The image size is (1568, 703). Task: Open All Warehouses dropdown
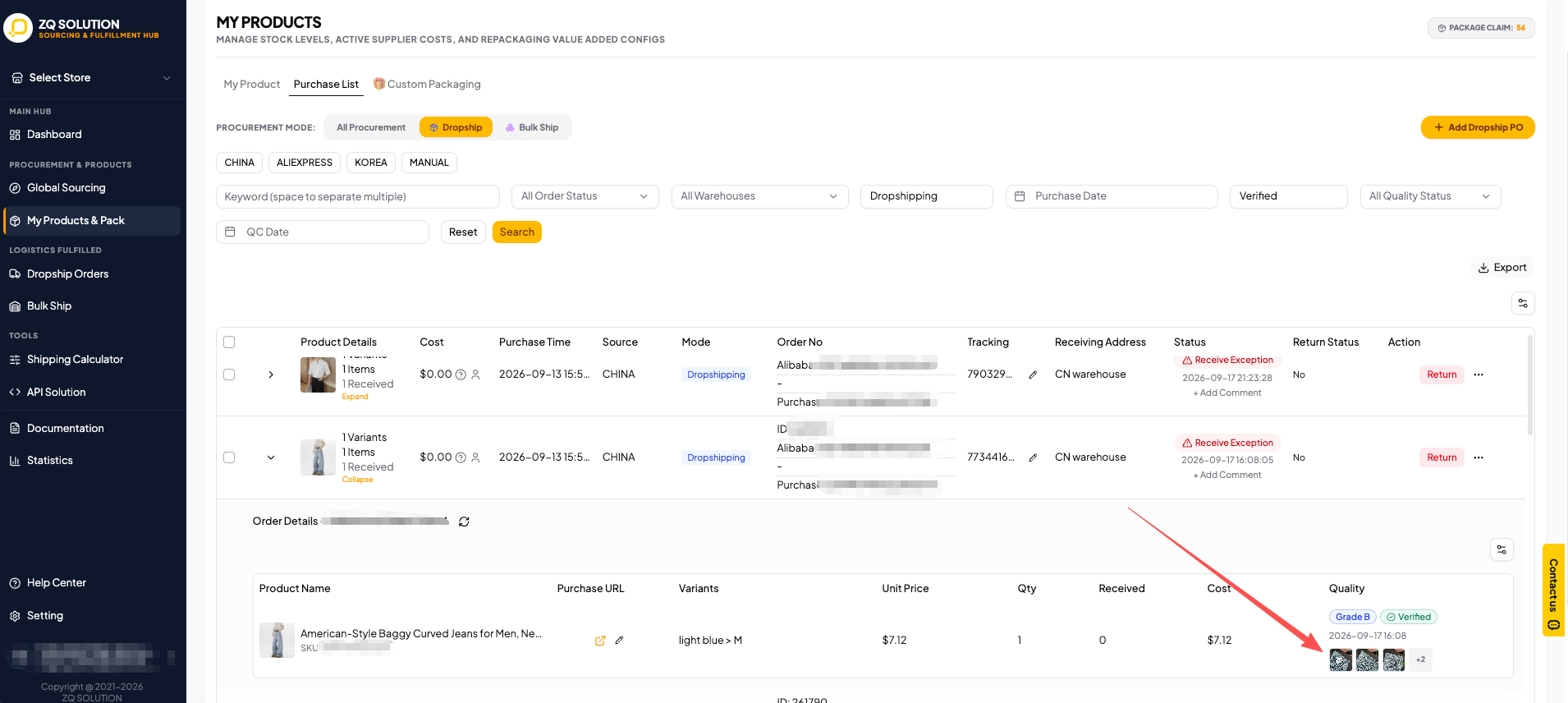pos(759,196)
